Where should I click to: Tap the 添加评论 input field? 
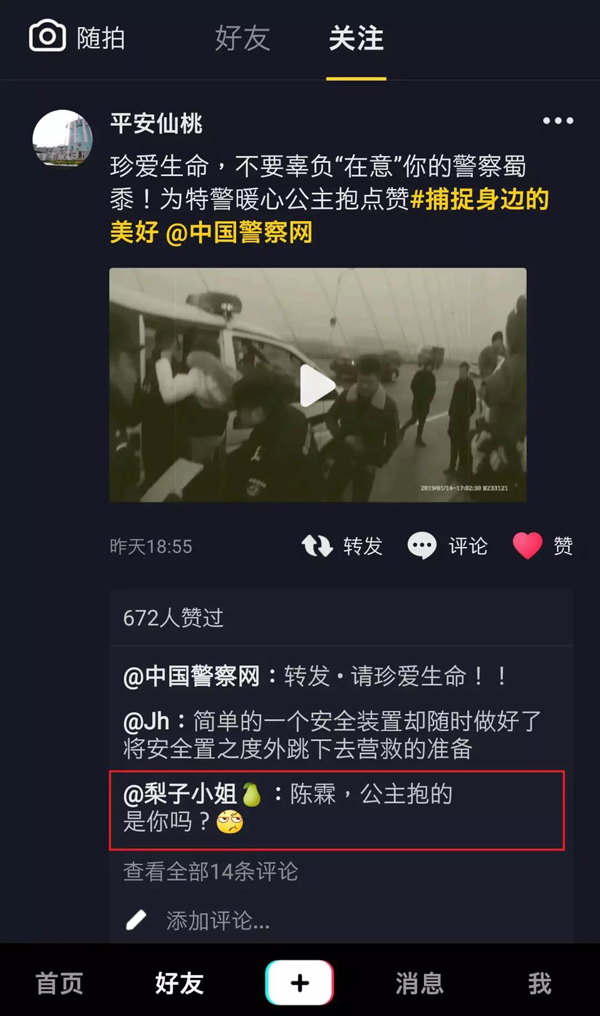(x=341, y=920)
